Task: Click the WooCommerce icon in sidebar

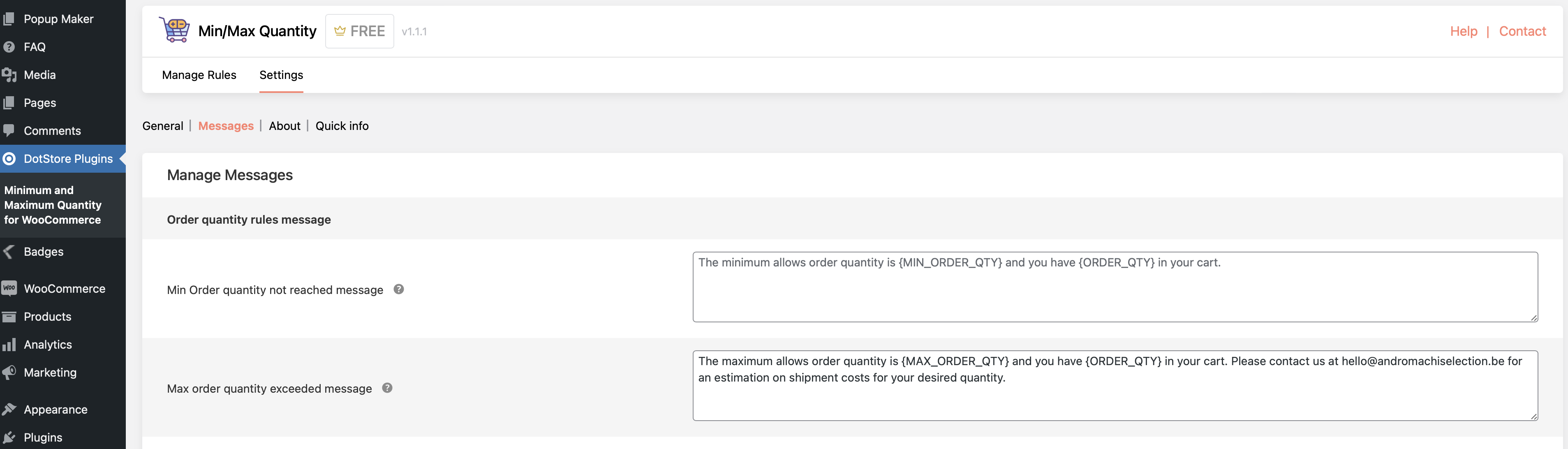Action: point(9,288)
